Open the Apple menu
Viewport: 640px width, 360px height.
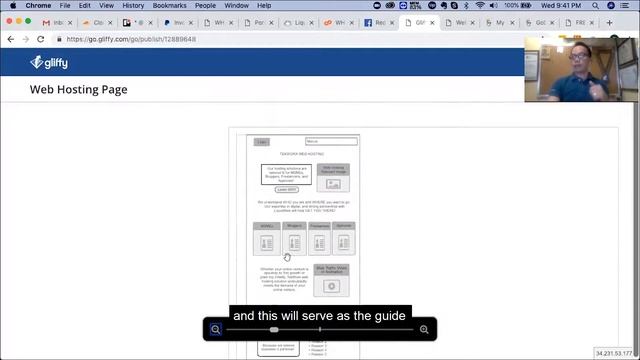tap(13, 6)
